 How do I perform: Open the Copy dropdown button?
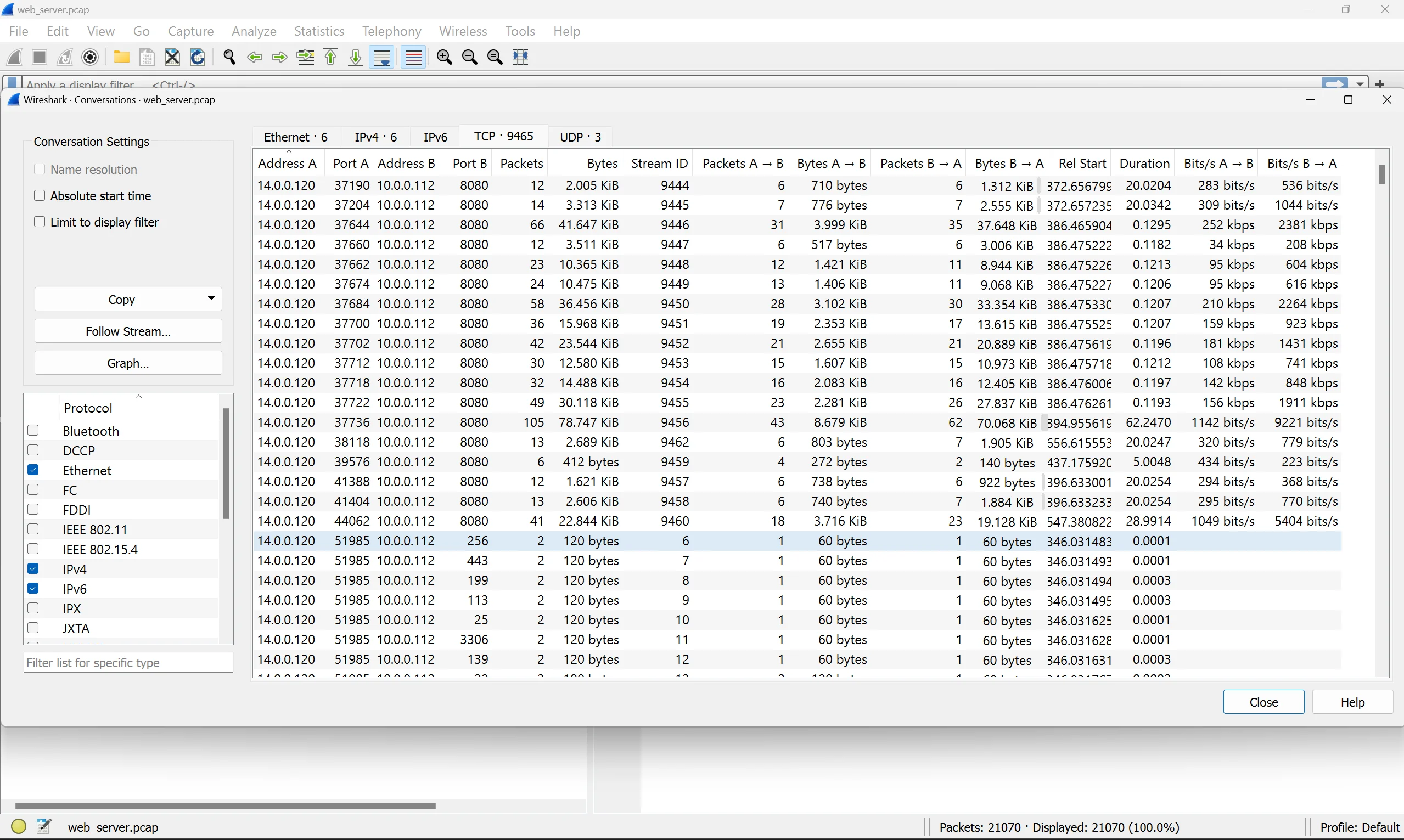pyautogui.click(x=128, y=299)
